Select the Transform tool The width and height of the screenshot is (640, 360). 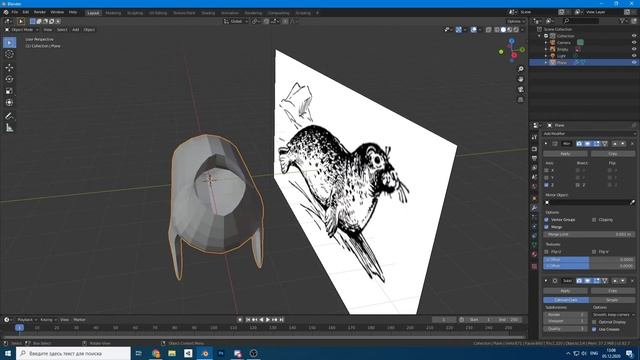click(9, 102)
